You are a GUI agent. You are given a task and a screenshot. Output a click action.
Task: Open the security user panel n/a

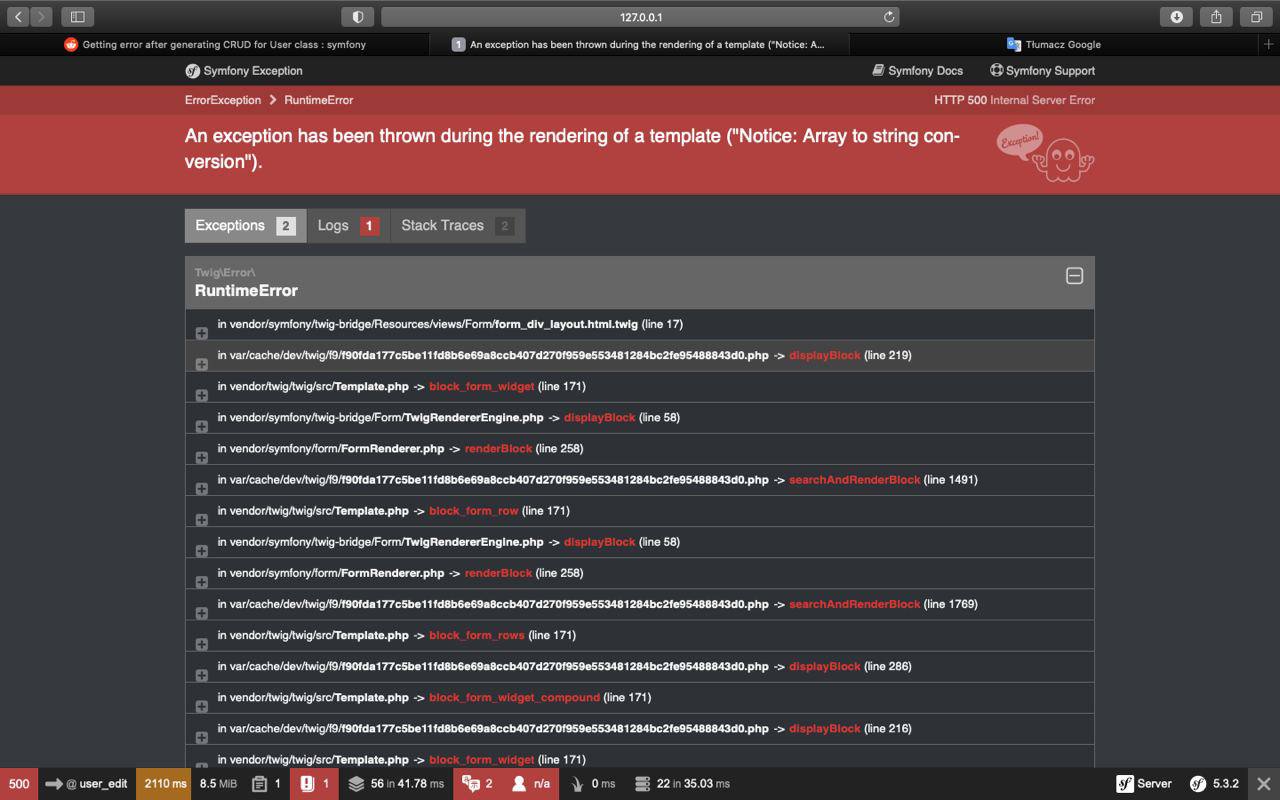531,784
